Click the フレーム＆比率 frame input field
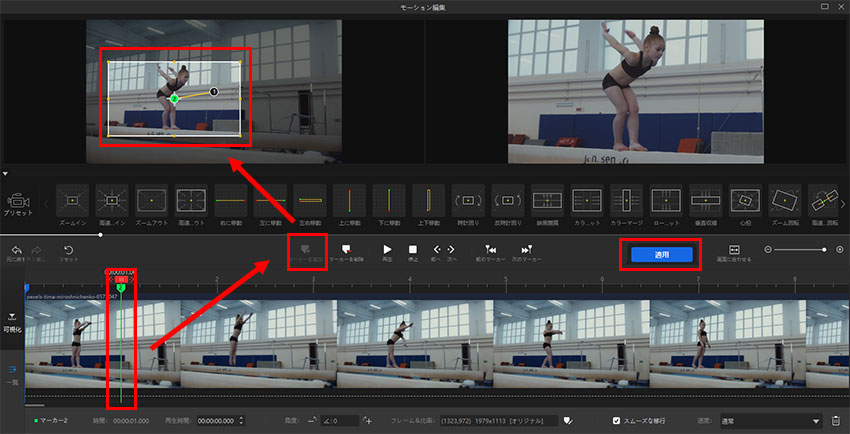 click(499, 420)
